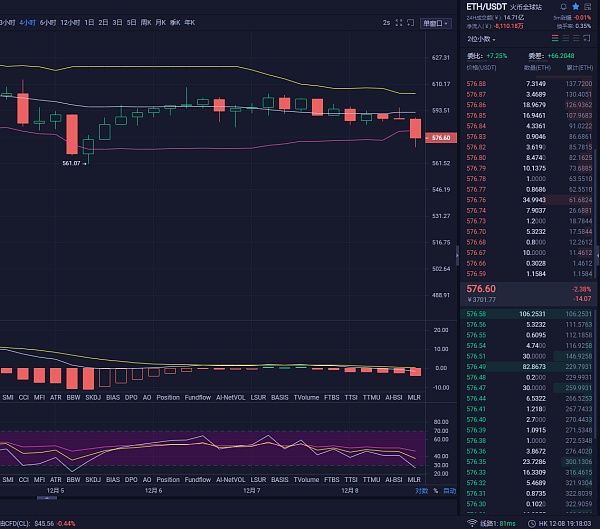Viewport: 600px width, 529px height.
Task: Toggle the blue favorite star for ETH/USDT
Action: tap(576, 7)
